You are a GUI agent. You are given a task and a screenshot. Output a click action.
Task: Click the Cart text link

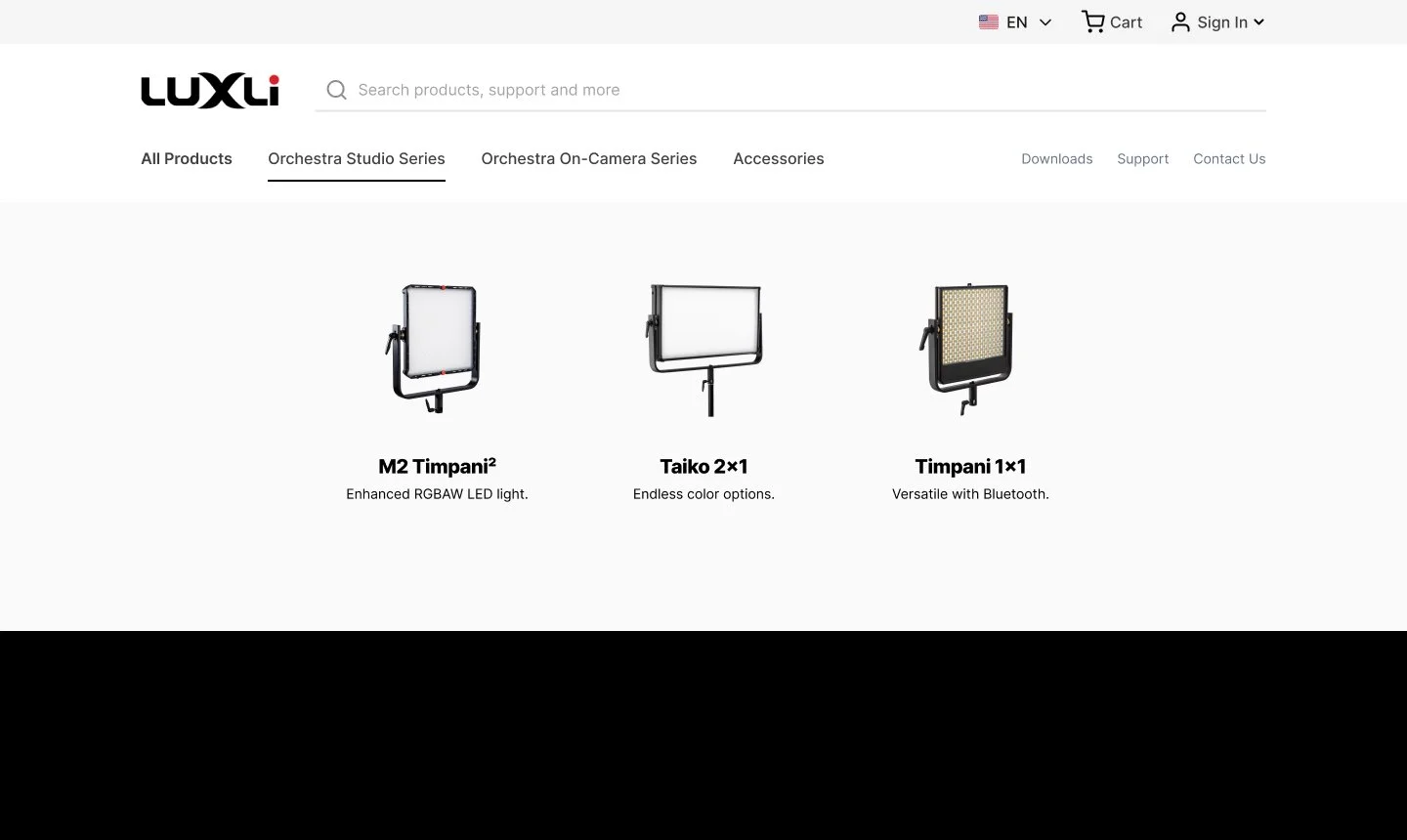coord(1126,22)
